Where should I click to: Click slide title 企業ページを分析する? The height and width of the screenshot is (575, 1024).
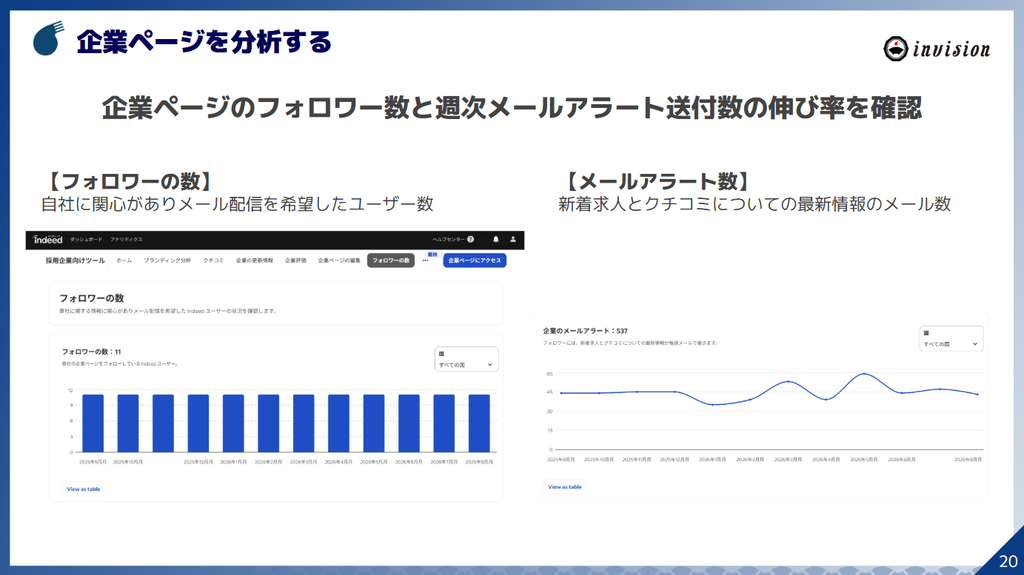(x=204, y=42)
